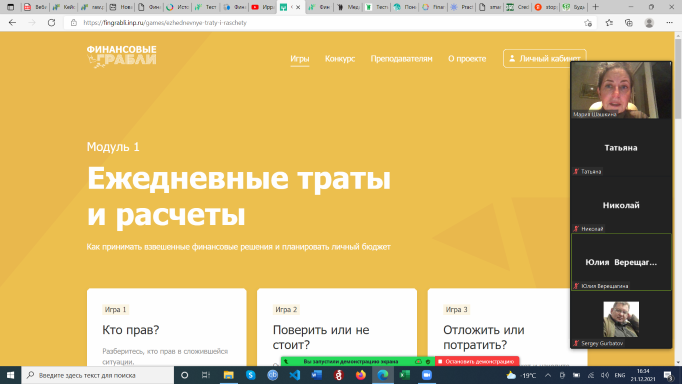Image resolution: width=682 pixels, height=384 pixels.
Task: Open the Игры menu item
Action: click(x=300, y=59)
